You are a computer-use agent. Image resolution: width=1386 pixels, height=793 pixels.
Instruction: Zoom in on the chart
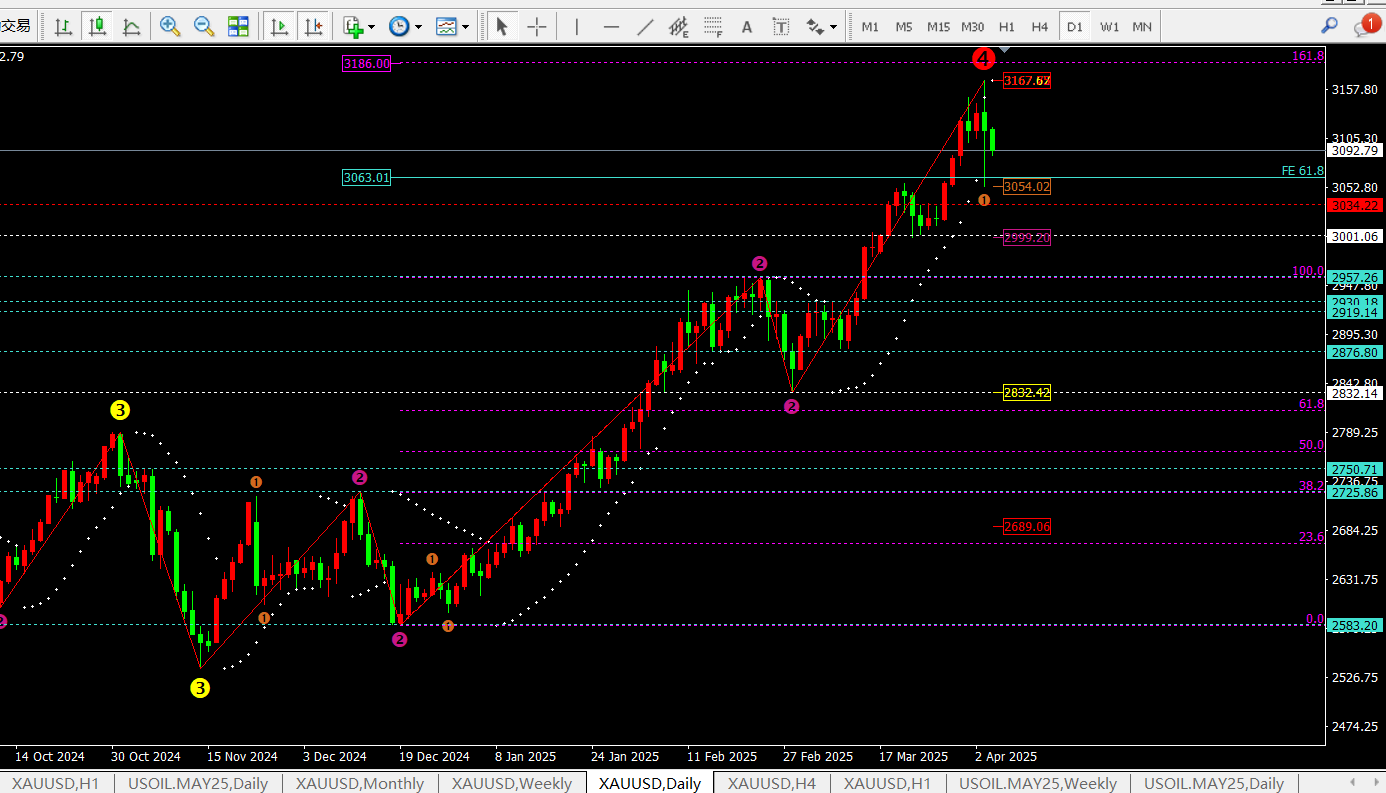(x=170, y=27)
